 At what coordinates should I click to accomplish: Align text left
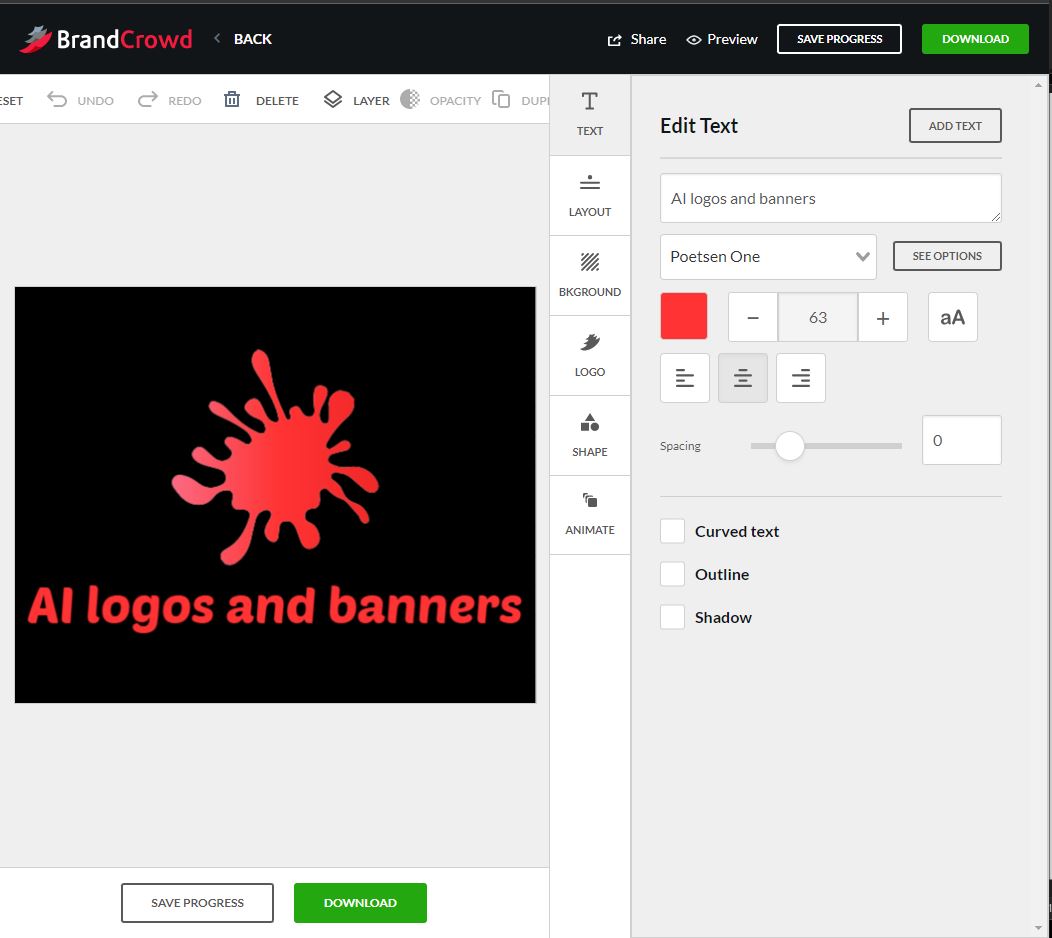tap(684, 378)
